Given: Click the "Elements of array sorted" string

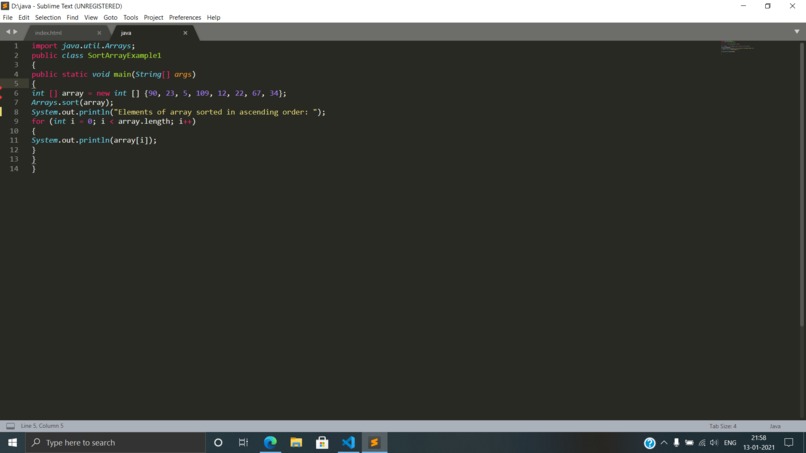Looking at the screenshot, I should 216,112.
